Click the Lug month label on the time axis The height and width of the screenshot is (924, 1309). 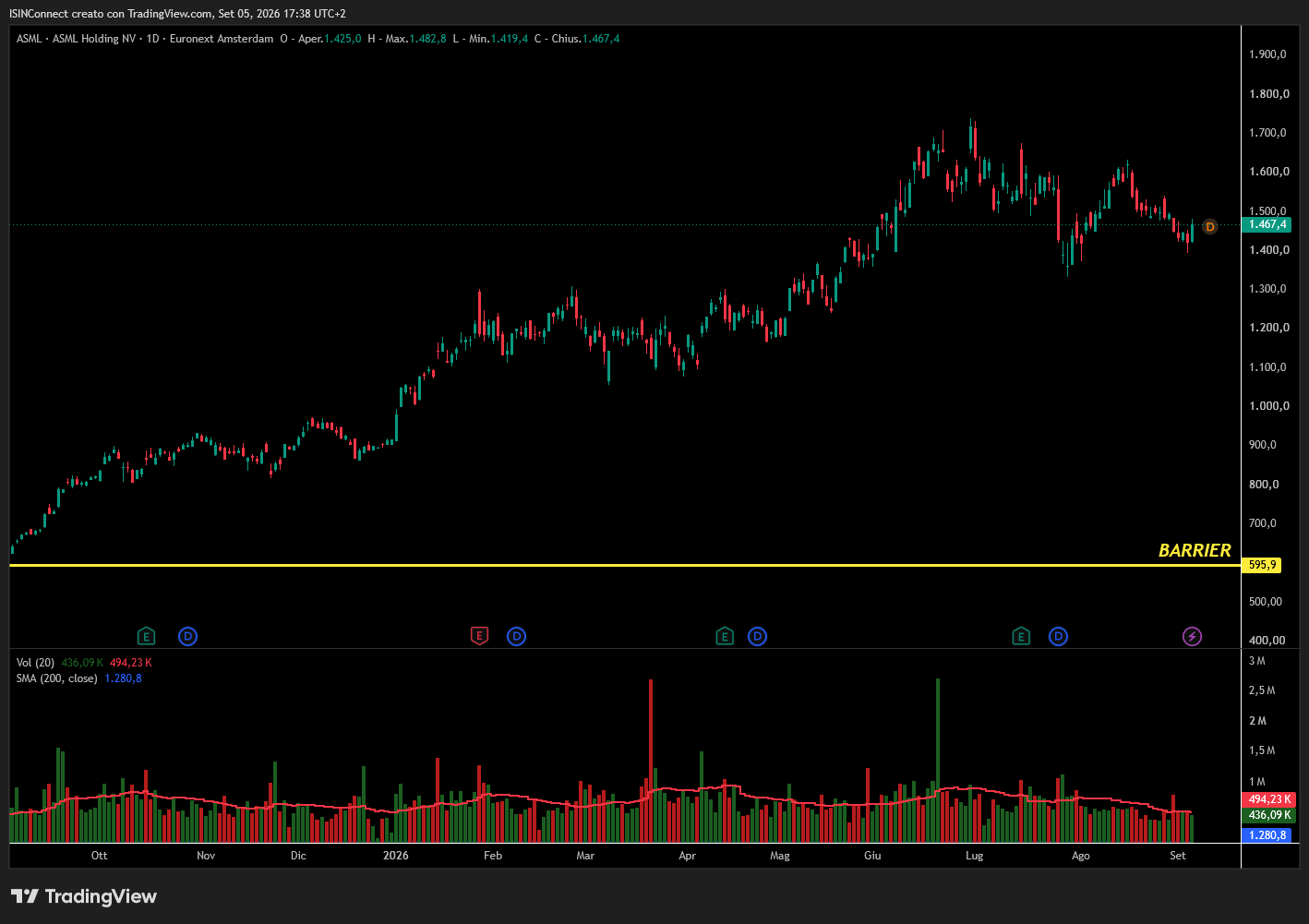pos(975,856)
